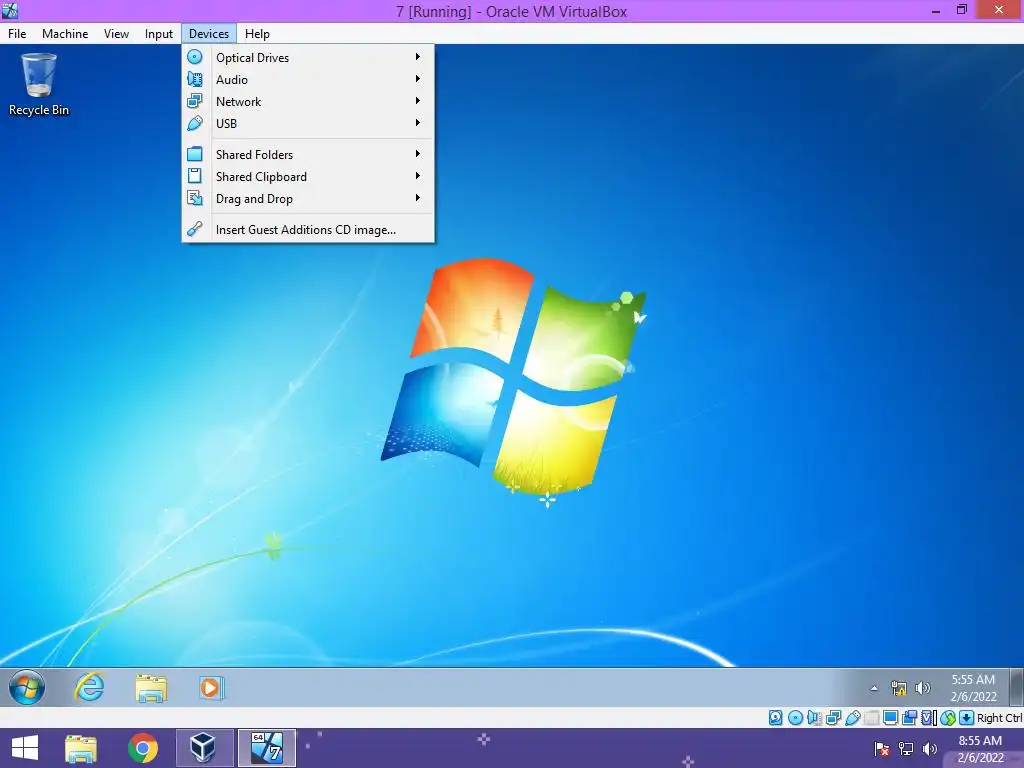The image size is (1024, 768).
Task: Expand the USB submenu arrow
Action: [418, 123]
